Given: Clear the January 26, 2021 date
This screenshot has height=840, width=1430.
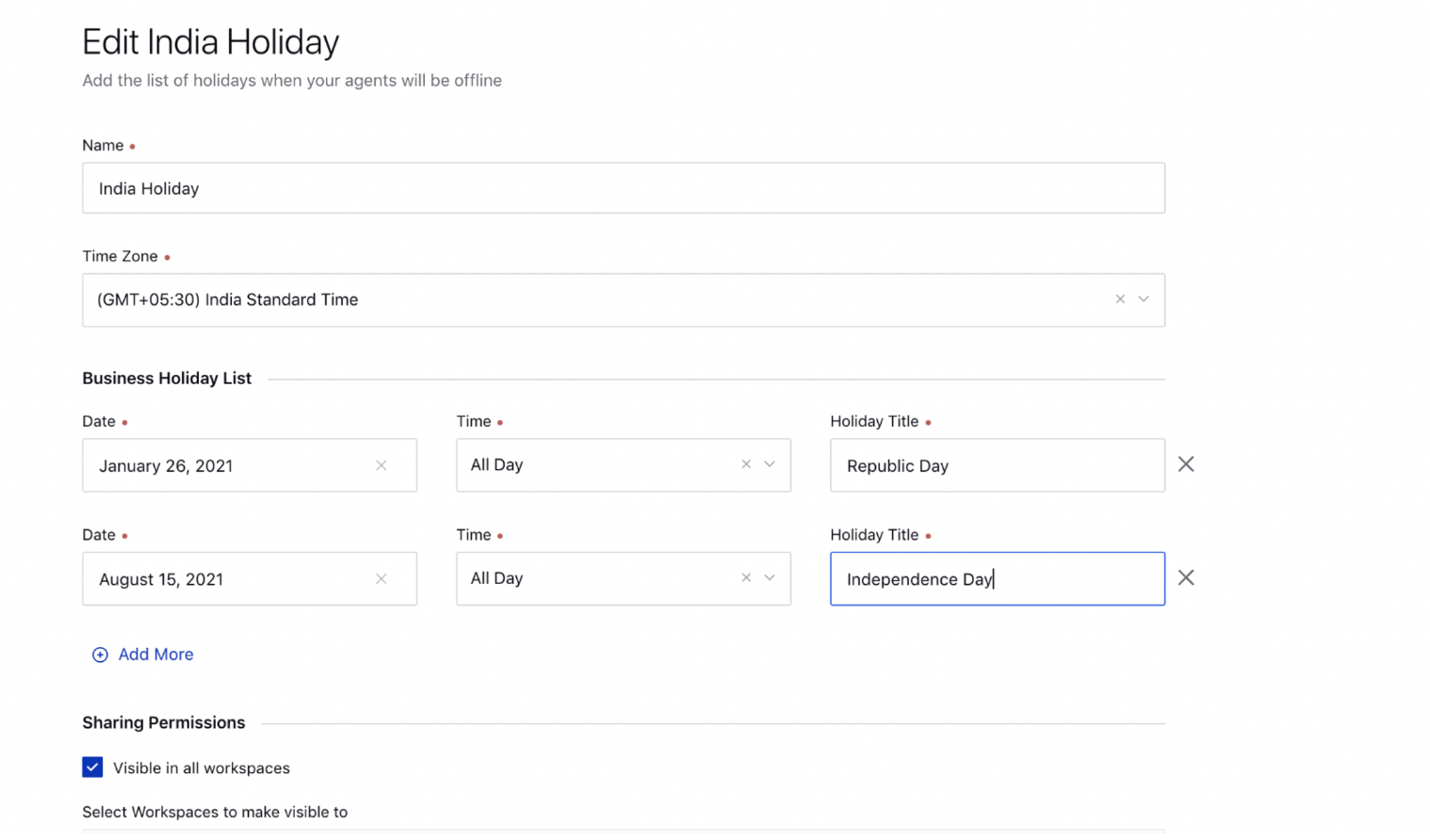Looking at the screenshot, I should [x=382, y=465].
